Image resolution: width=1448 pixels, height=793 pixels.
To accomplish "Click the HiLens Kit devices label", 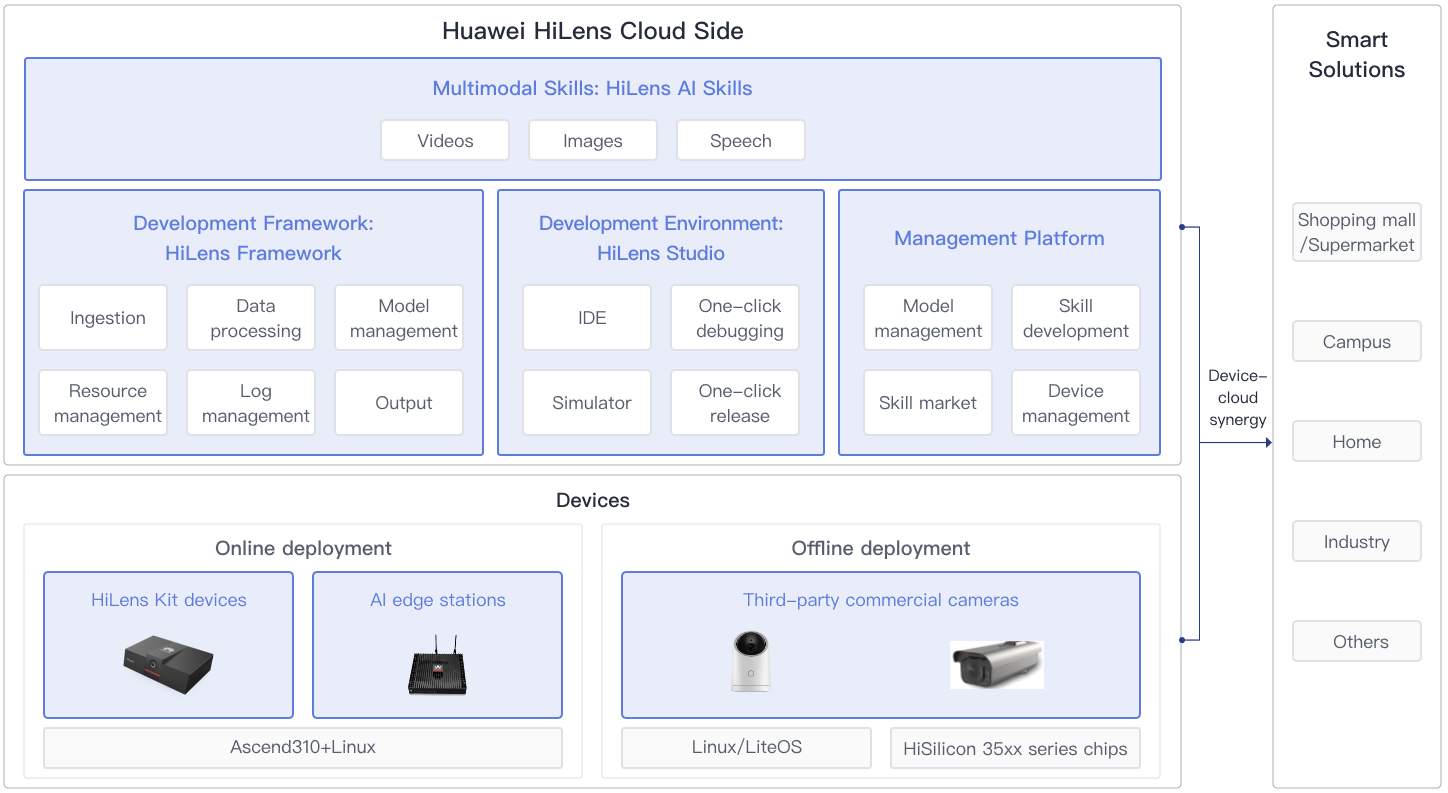I will pos(169,600).
